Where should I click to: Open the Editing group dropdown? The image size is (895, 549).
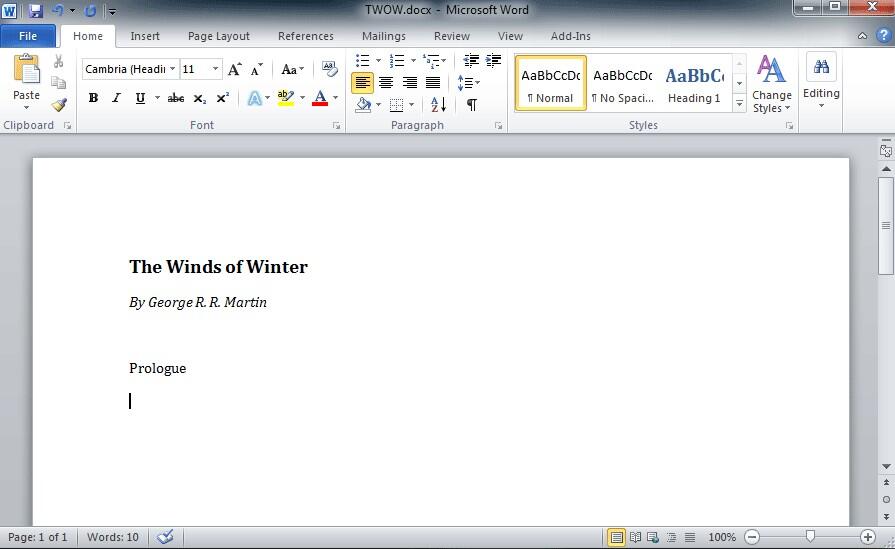pos(821,82)
